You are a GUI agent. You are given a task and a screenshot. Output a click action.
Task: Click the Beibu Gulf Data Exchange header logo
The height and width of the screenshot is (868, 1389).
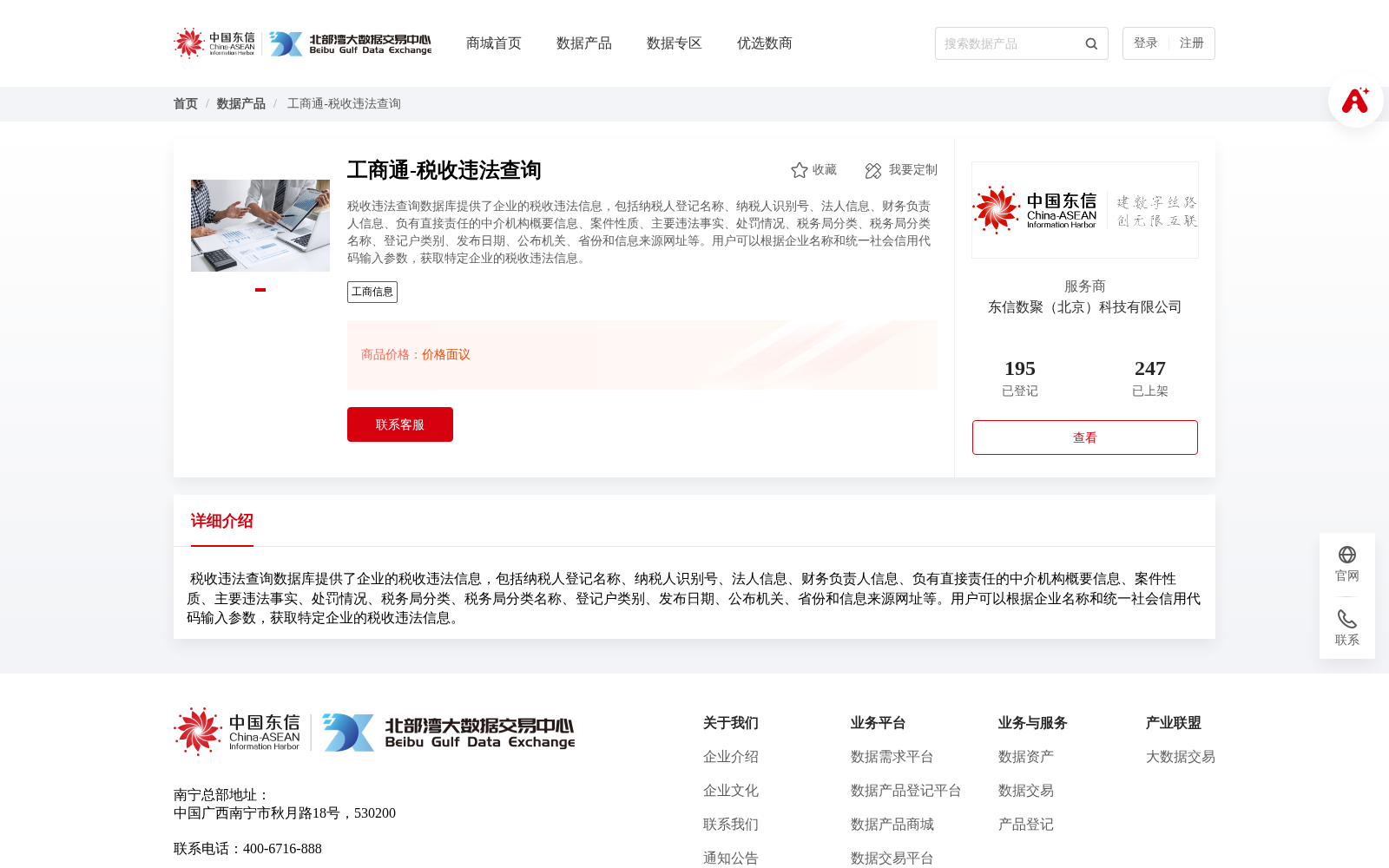click(350, 43)
